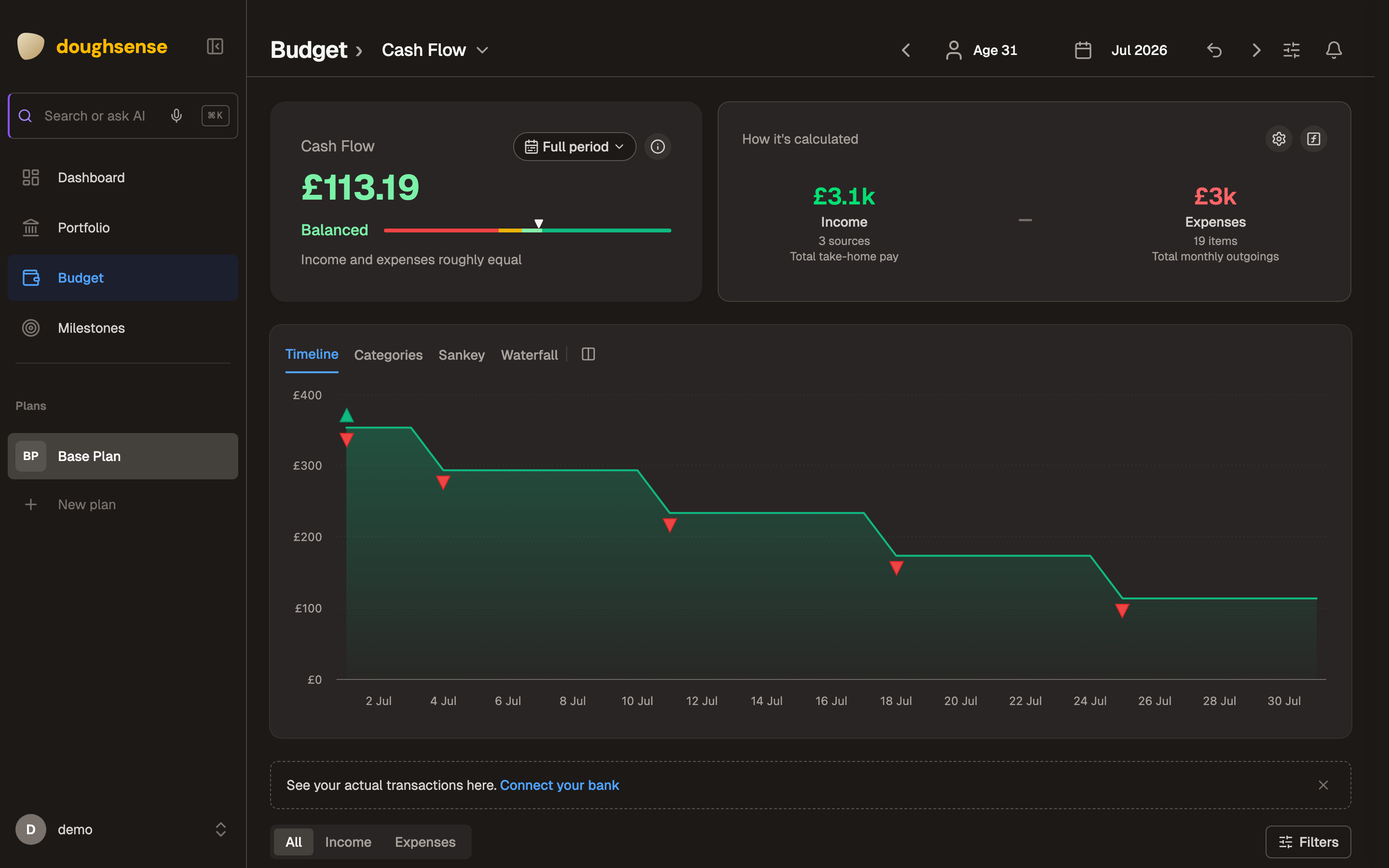Expand the Cash Flow view dropdown

(x=435, y=50)
